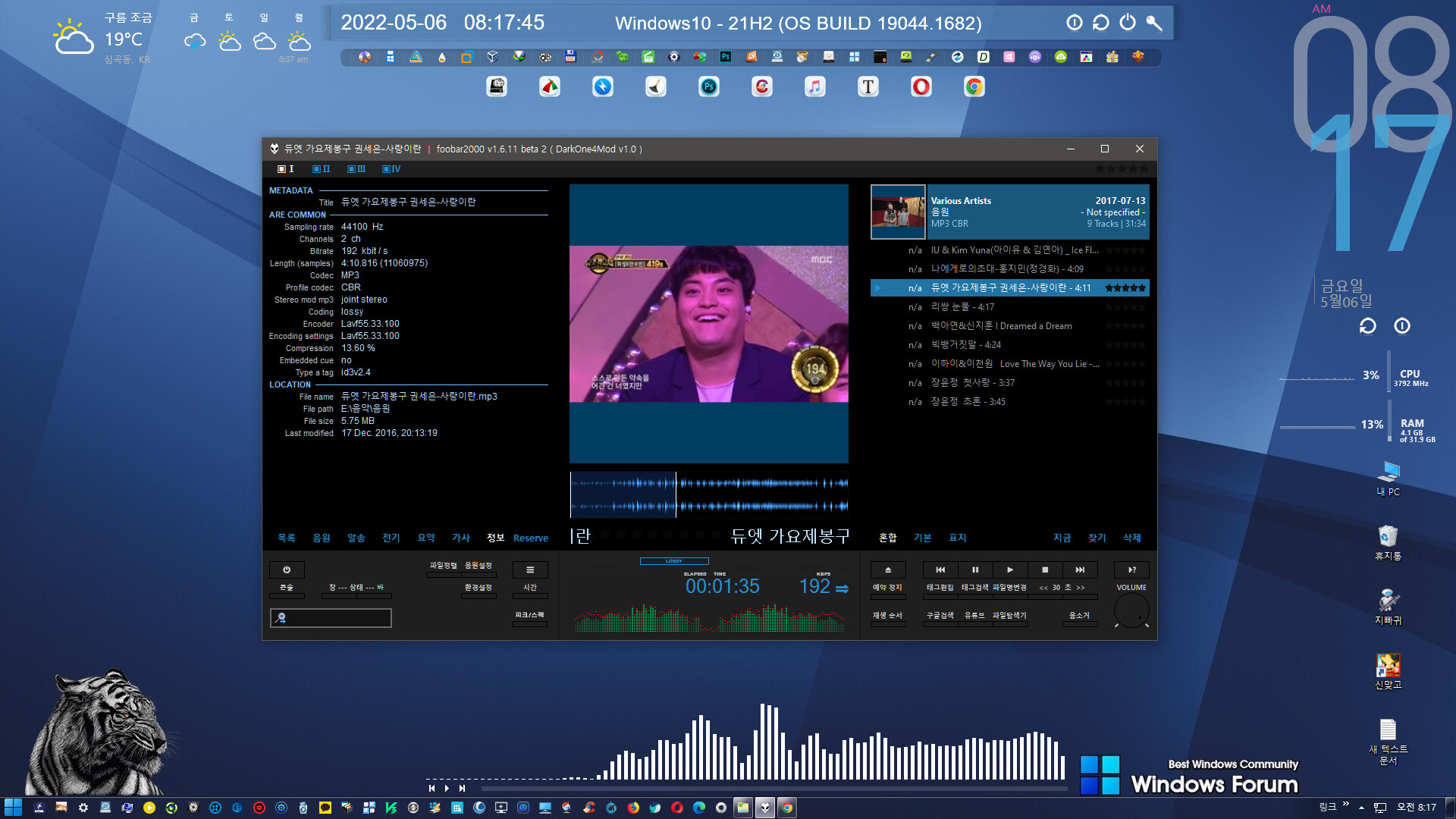Switch to layout view IV
1456x819 pixels.
[391, 169]
